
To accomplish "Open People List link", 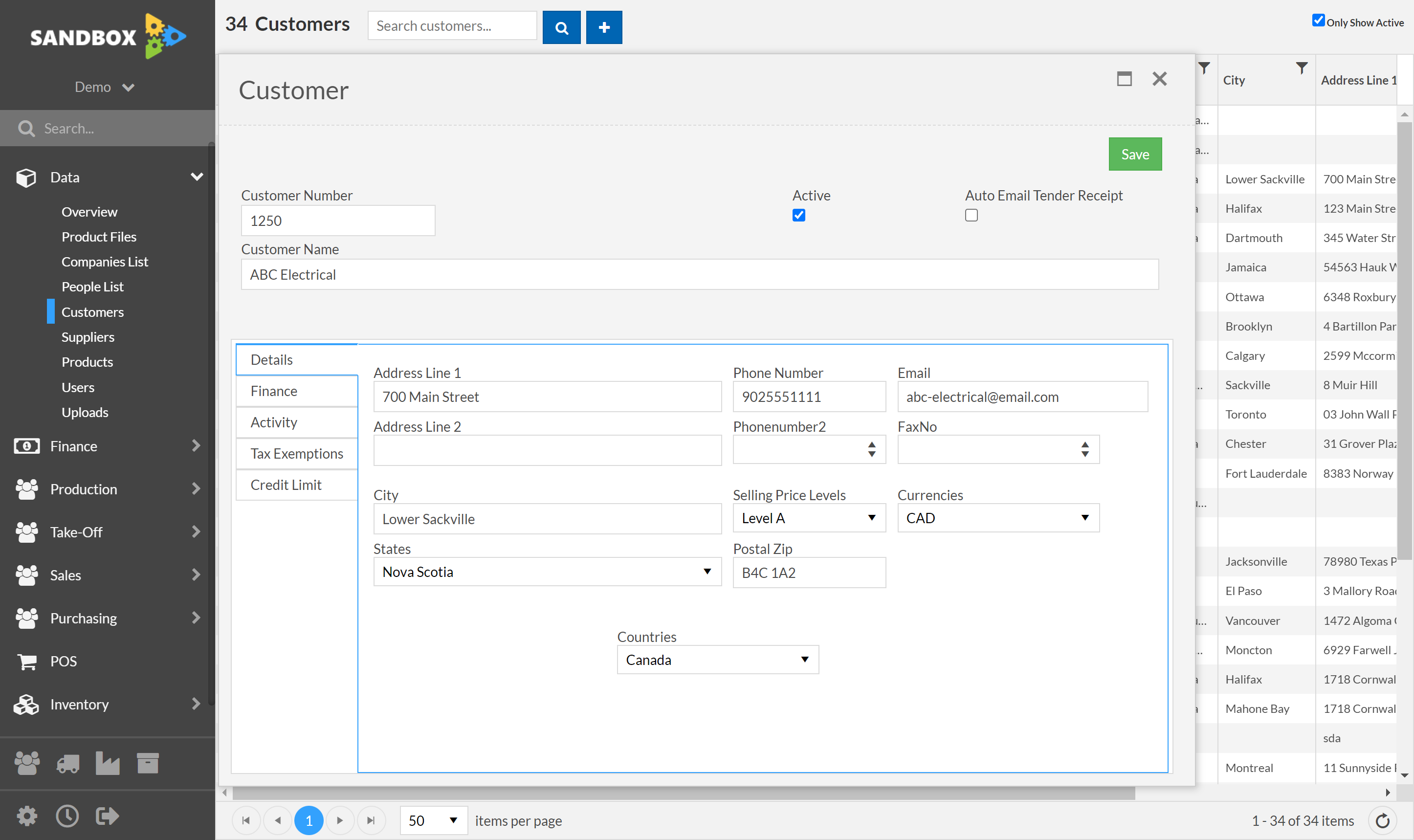I will coord(92,287).
